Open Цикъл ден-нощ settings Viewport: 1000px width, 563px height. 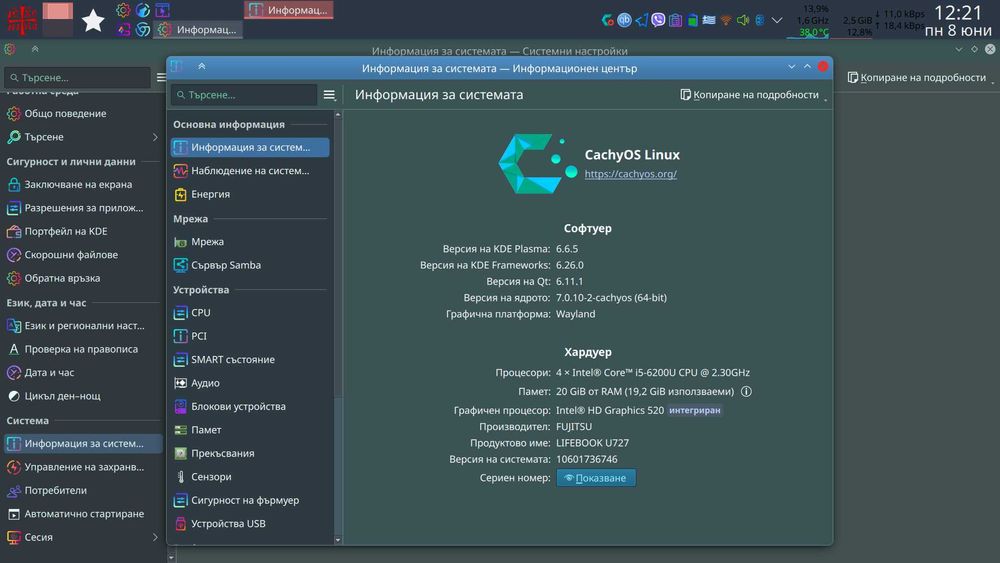point(83,396)
